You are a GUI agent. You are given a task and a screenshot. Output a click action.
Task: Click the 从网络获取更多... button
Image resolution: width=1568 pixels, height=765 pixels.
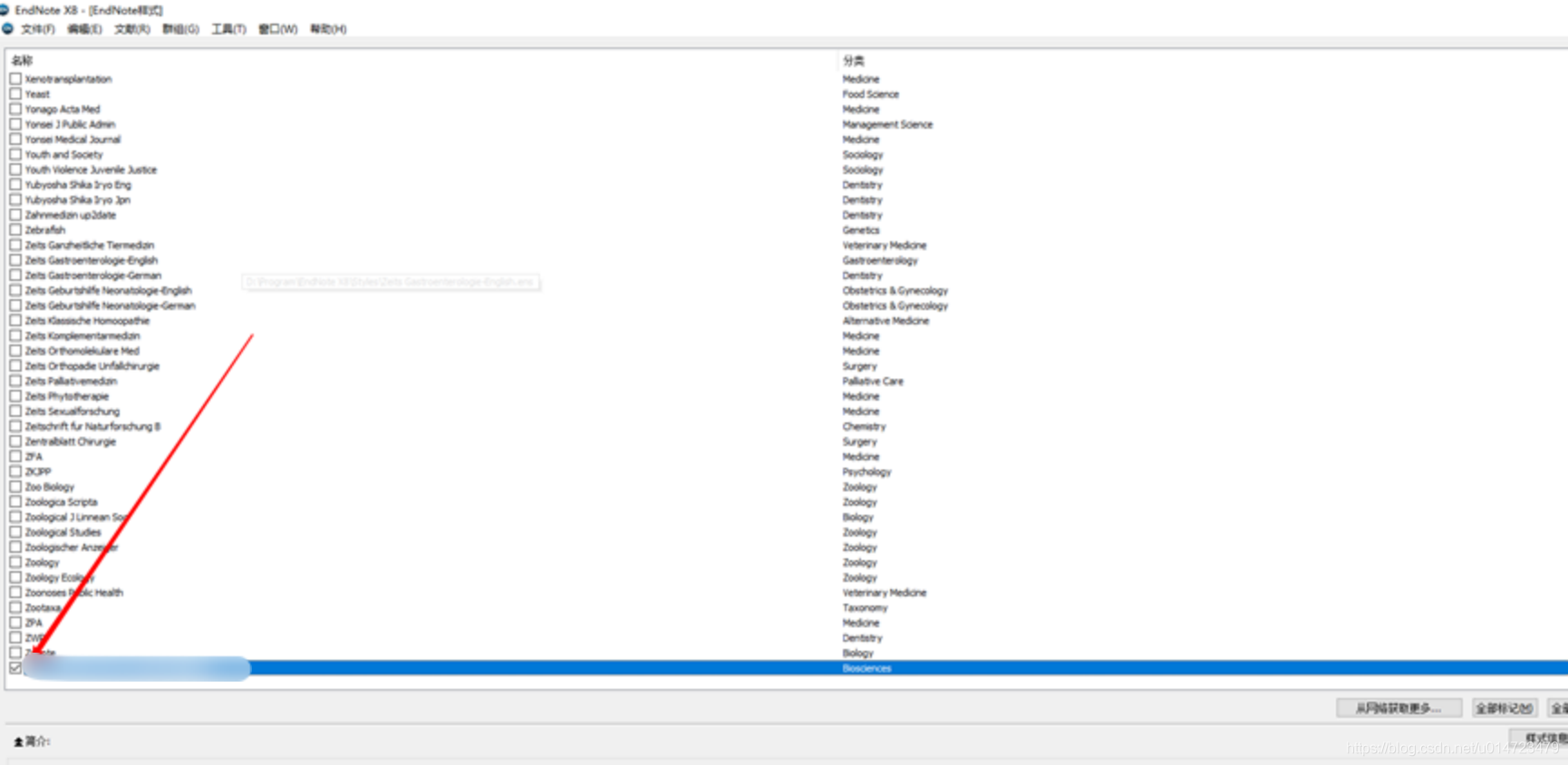[1399, 708]
